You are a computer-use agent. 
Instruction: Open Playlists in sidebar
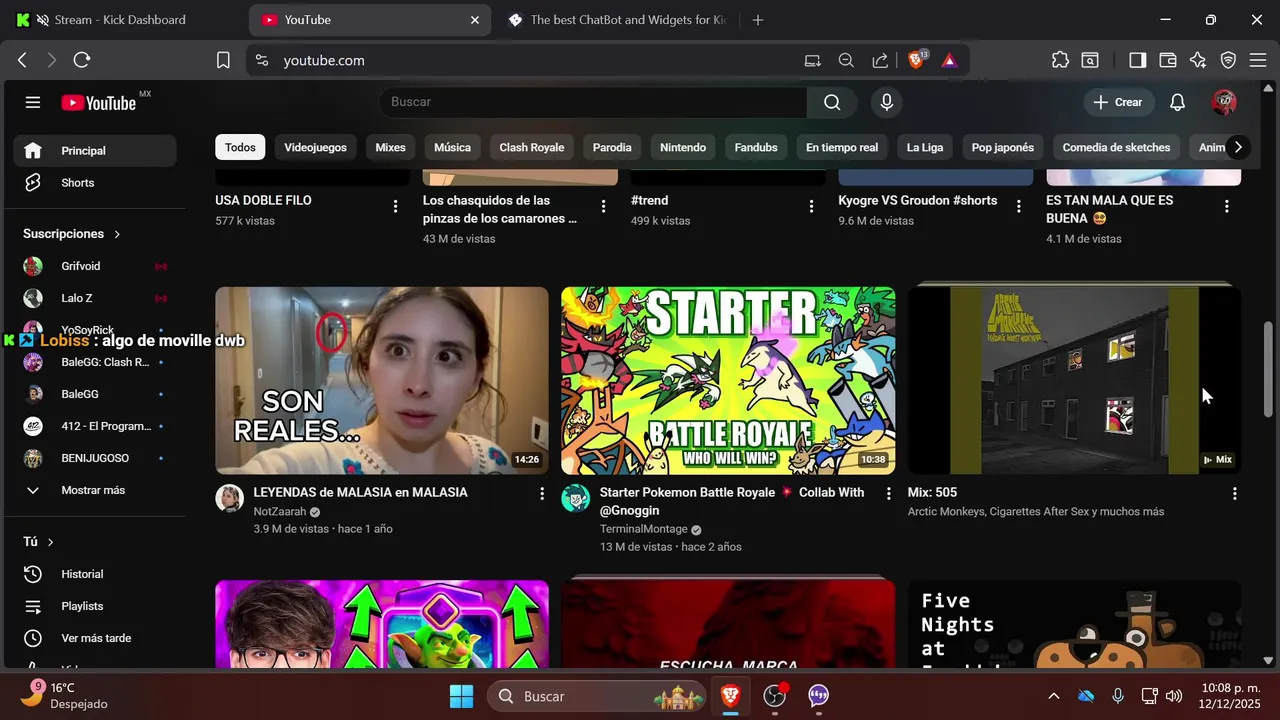95,606
